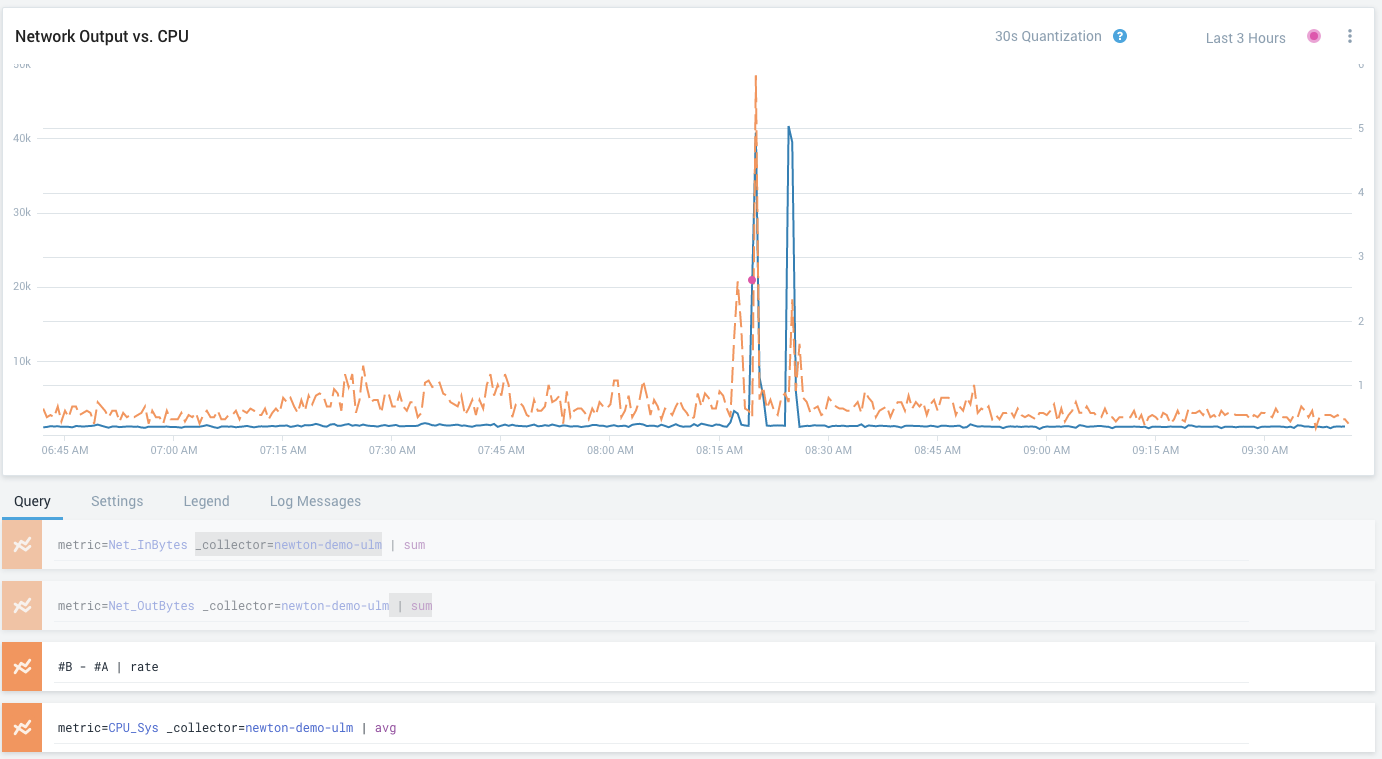Toggle the '#B - #A | rate' row icon

click(22, 667)
